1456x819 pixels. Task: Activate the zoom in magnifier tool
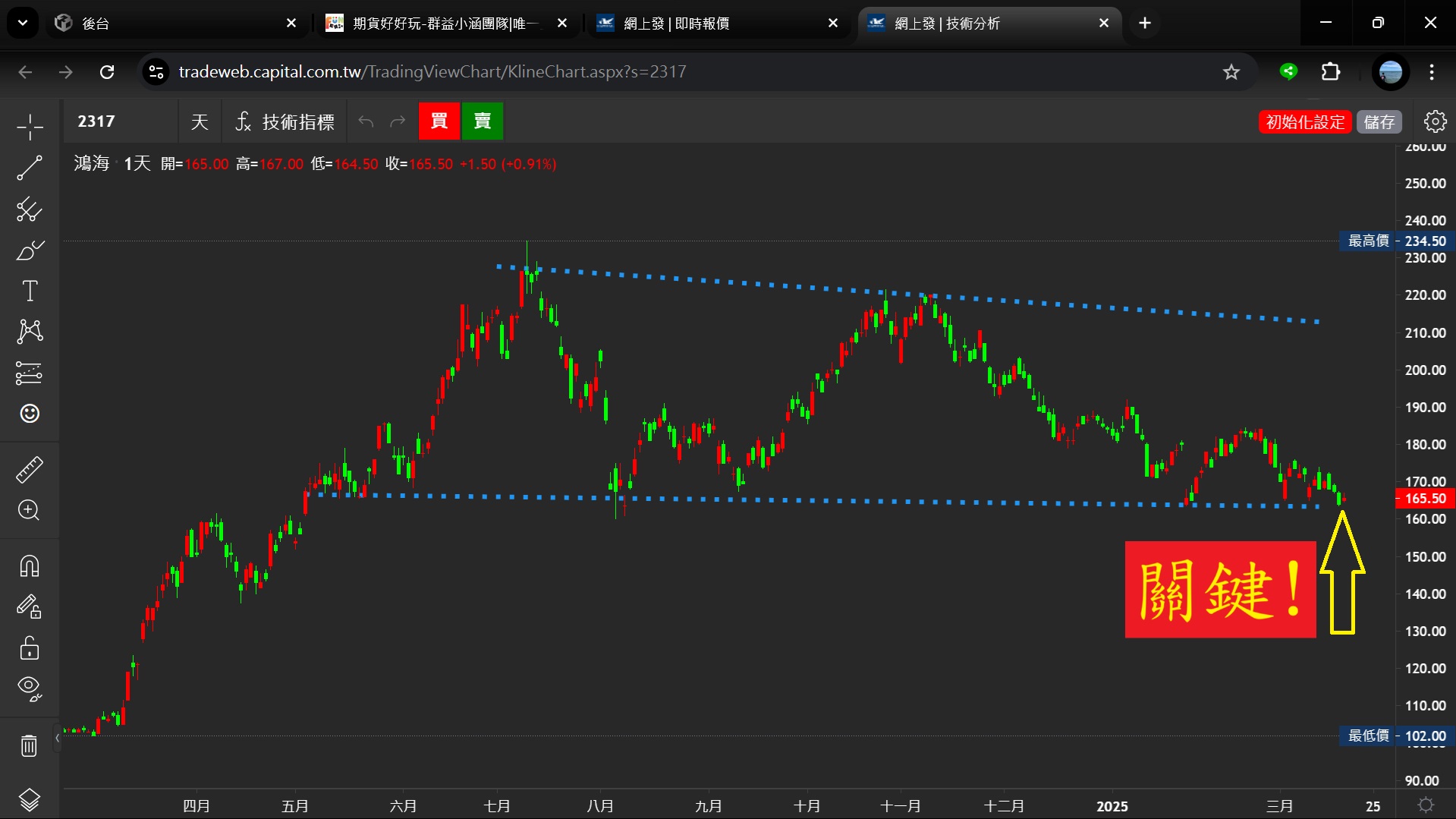(30, 510)
